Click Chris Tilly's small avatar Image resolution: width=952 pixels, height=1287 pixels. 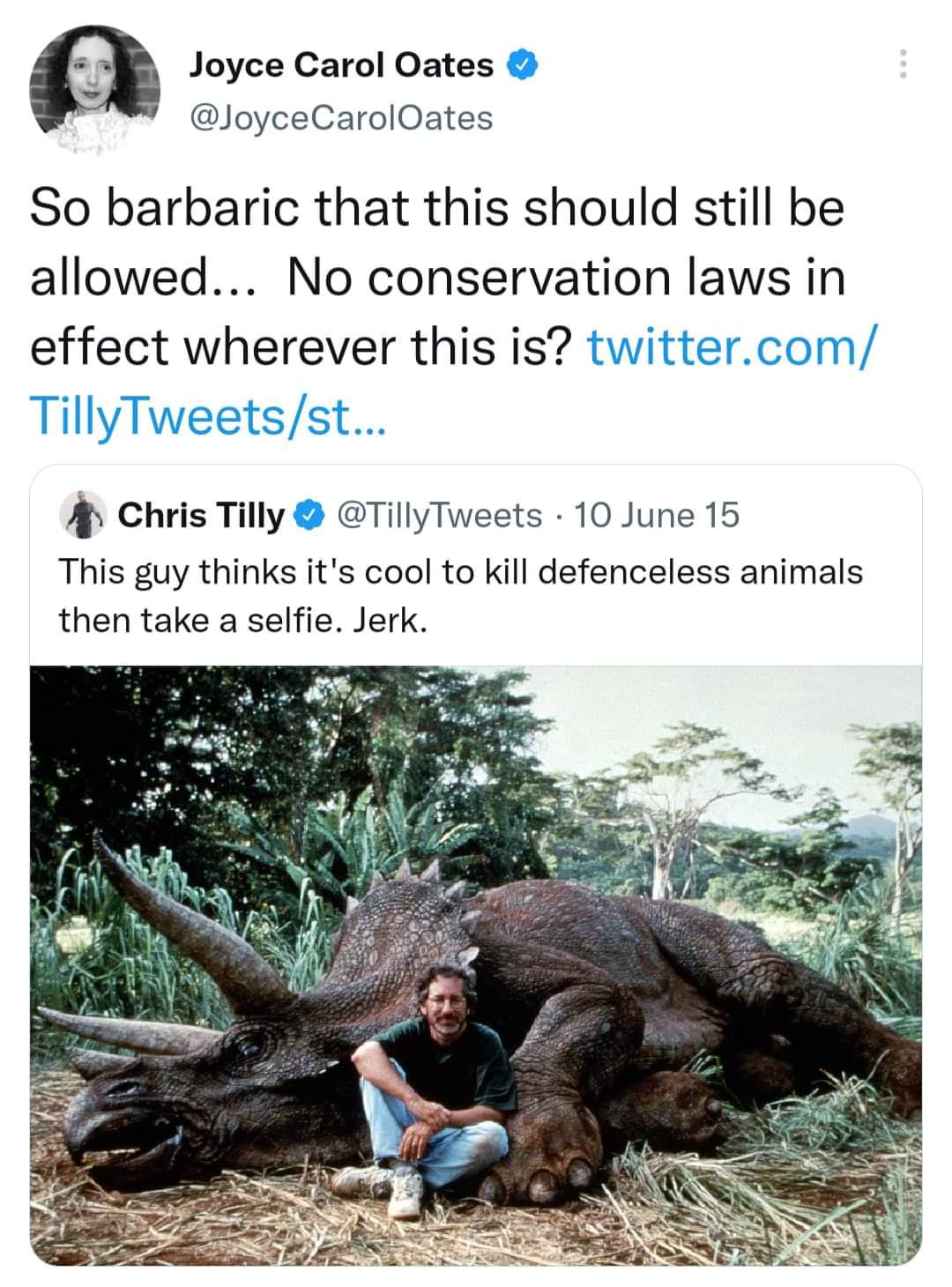click(82, 516)
